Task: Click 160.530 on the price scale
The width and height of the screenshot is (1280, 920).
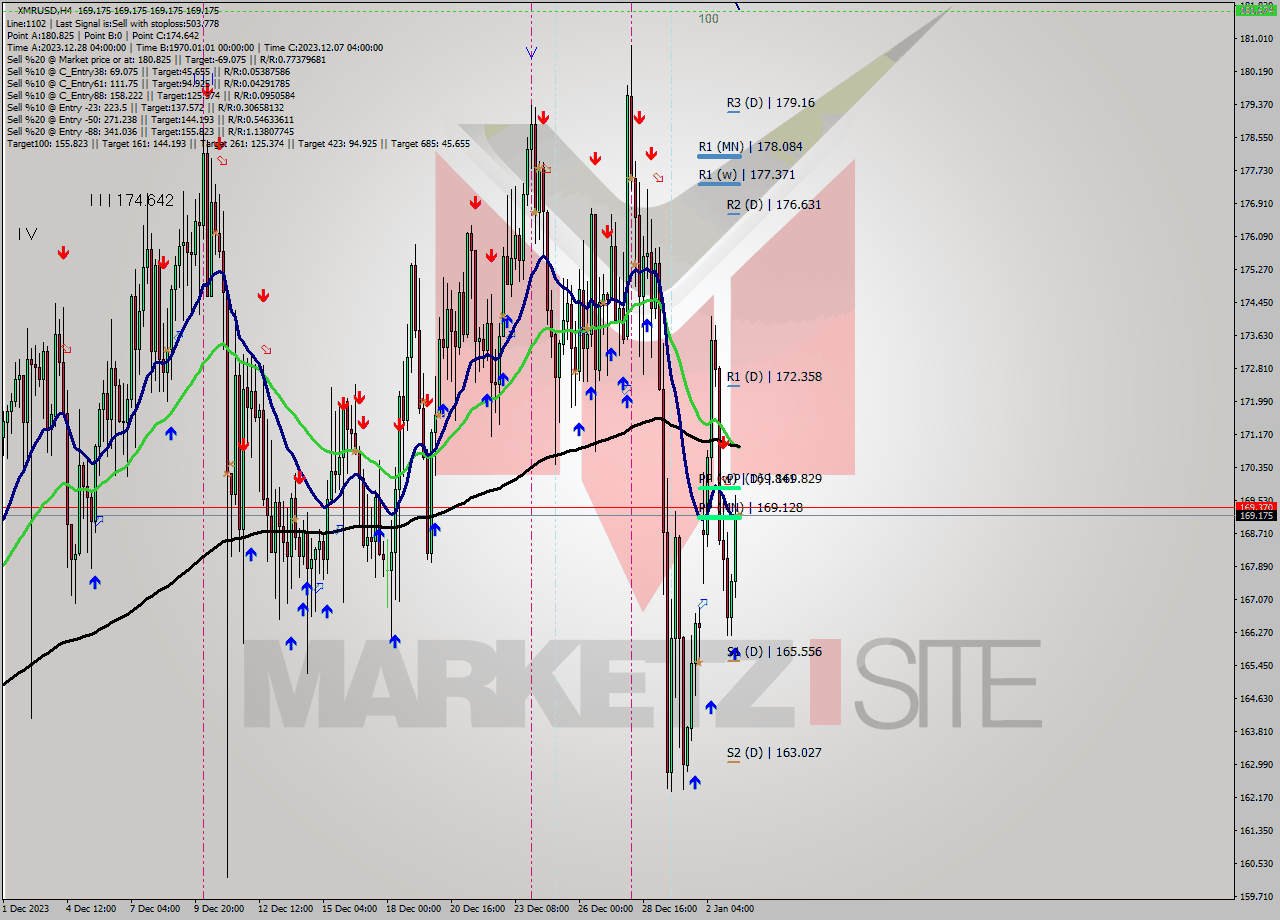Action: [x=1255, y=863]
